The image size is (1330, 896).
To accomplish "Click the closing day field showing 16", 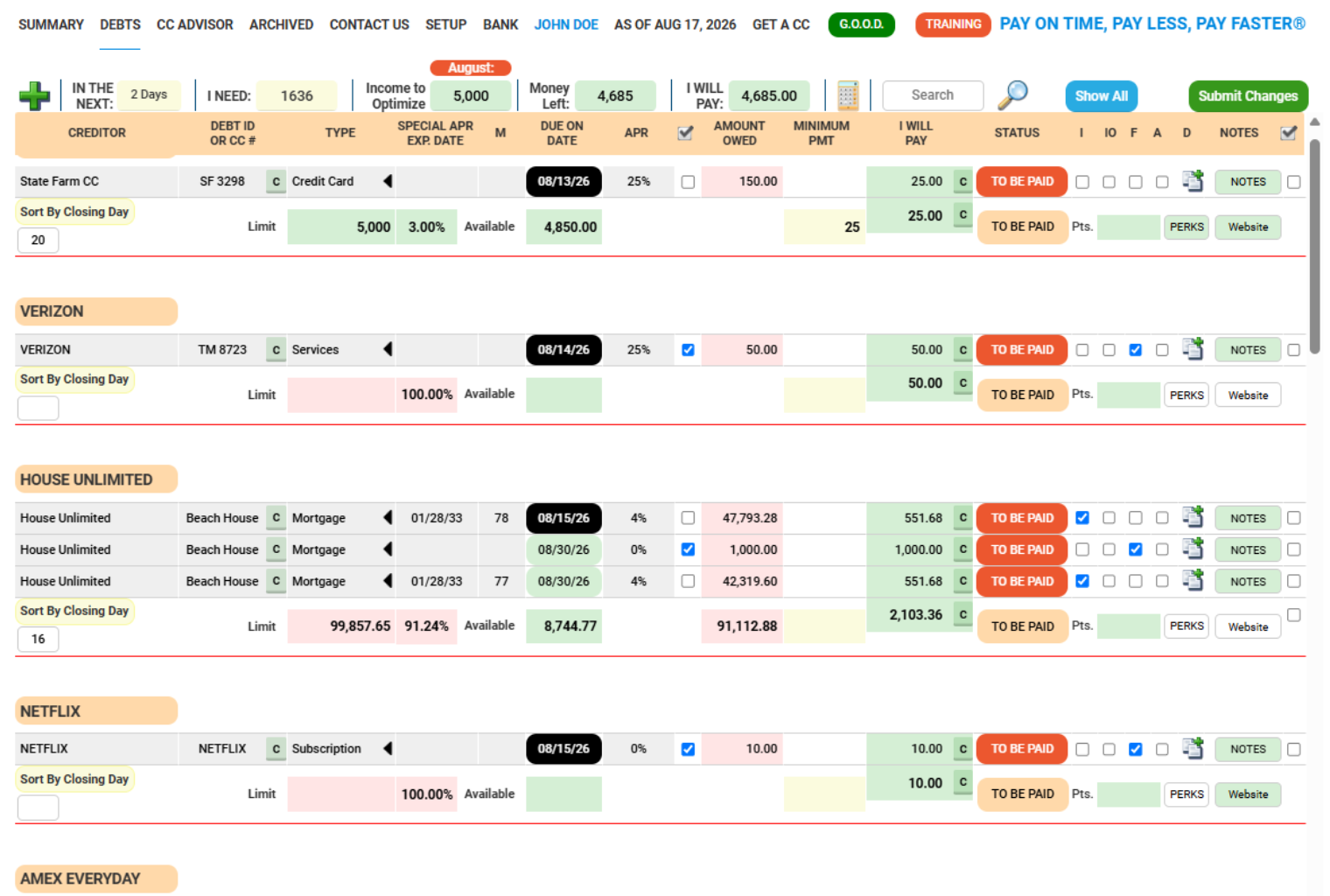I will [38, 639].
